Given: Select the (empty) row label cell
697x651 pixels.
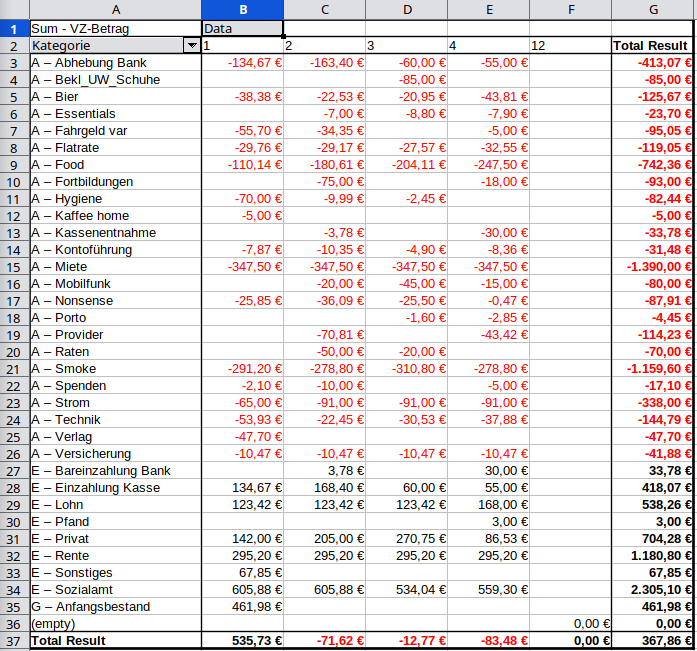Looking at the screenshot, I should pyautogui.click(x=115, y=623).
